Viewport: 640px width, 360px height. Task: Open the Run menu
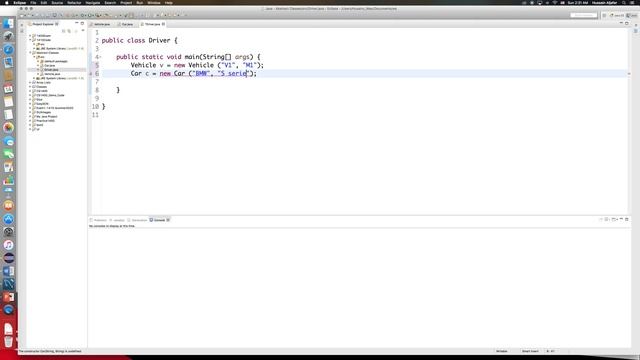coord(140,2)
